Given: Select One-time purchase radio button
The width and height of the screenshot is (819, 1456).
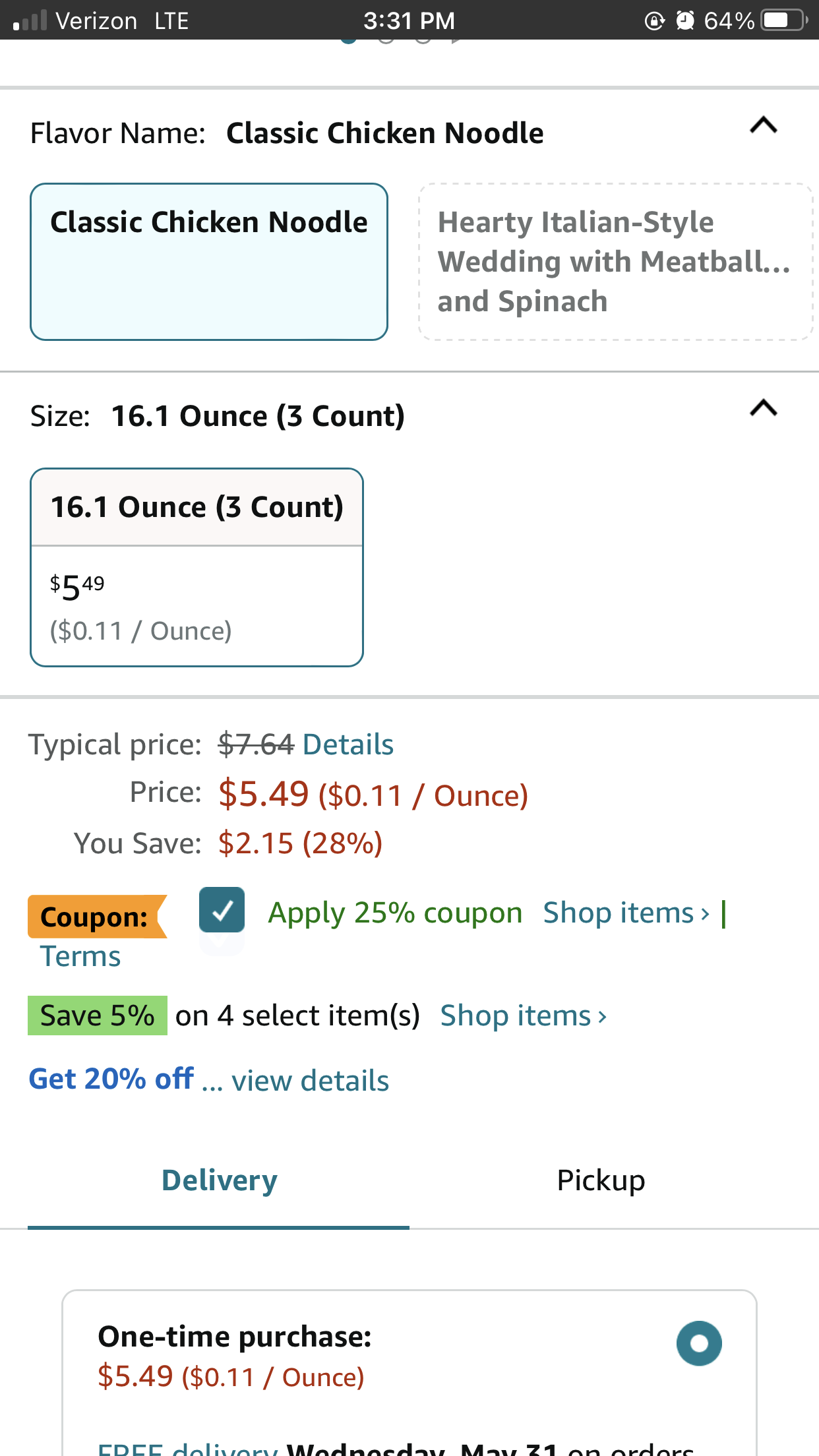Looking at the screenshot, I should click(x=699, y=1343).
